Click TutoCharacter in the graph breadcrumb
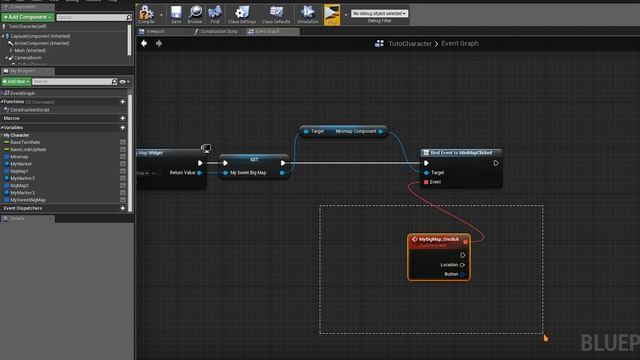 pyautogui.click(x=410, y=43)
